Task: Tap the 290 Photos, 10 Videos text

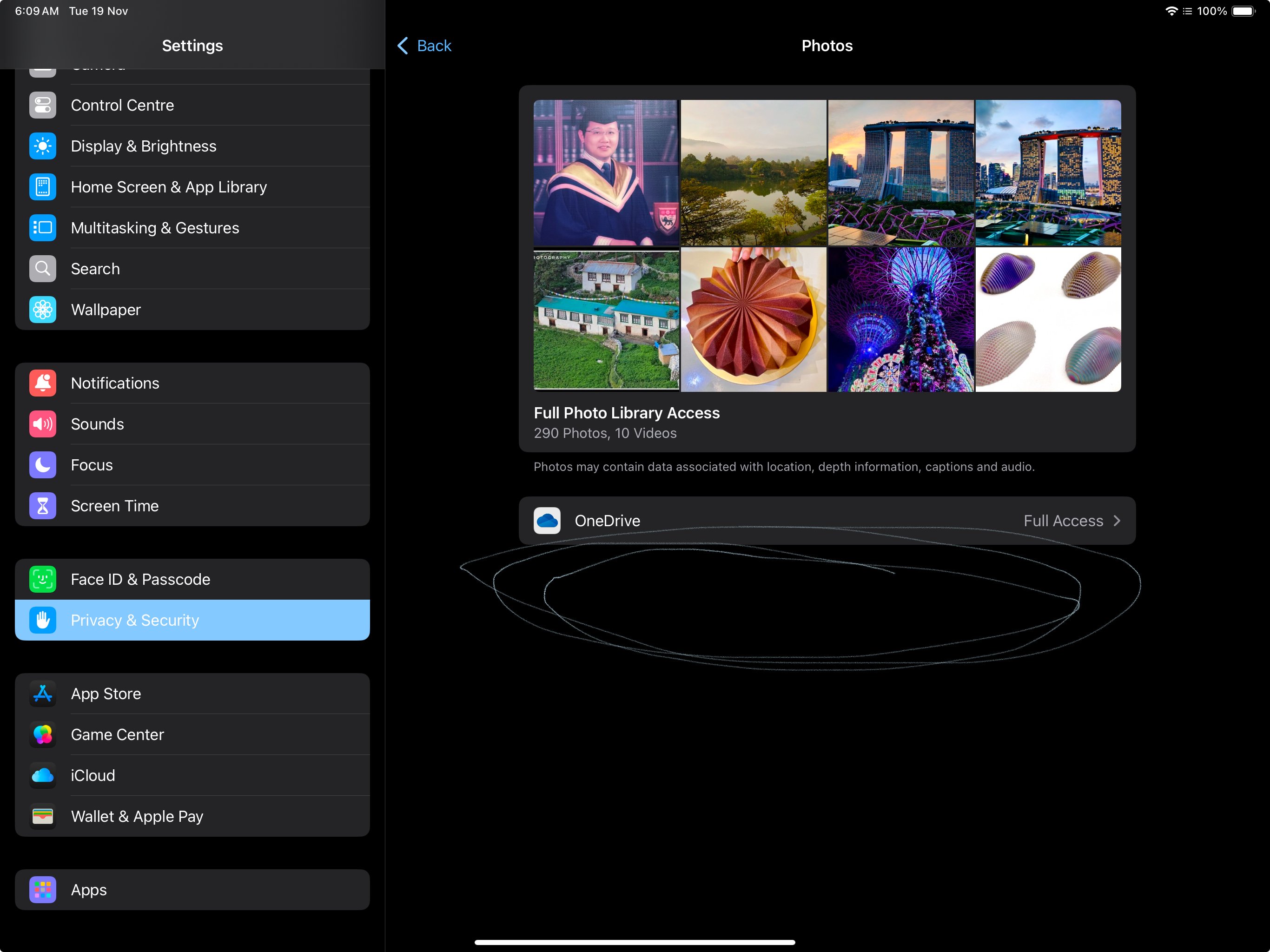Action: point(605,434)
